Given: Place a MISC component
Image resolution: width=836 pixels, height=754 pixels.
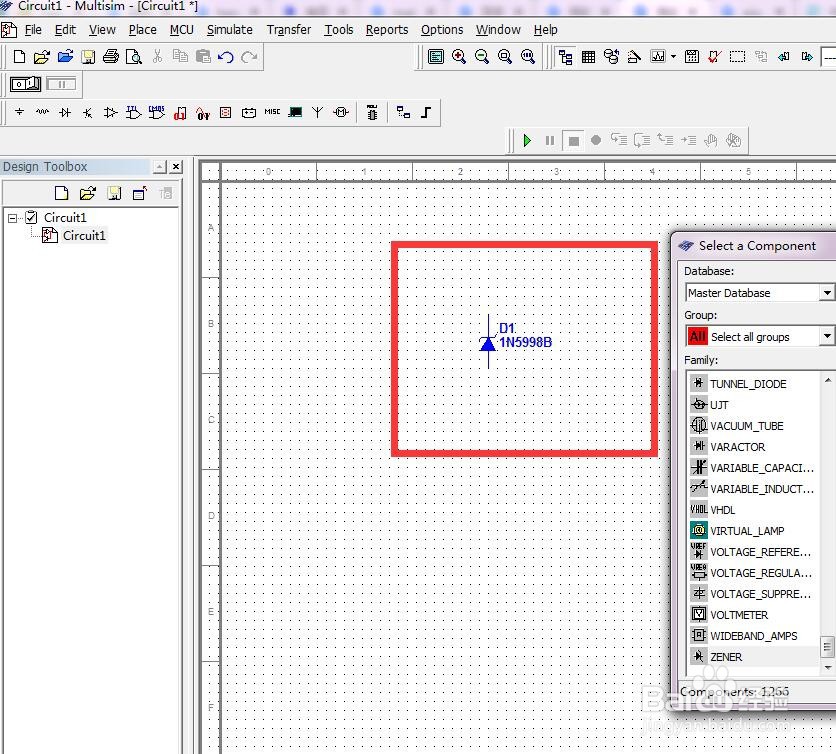Looking at the screenshot, I should [272, 112].
